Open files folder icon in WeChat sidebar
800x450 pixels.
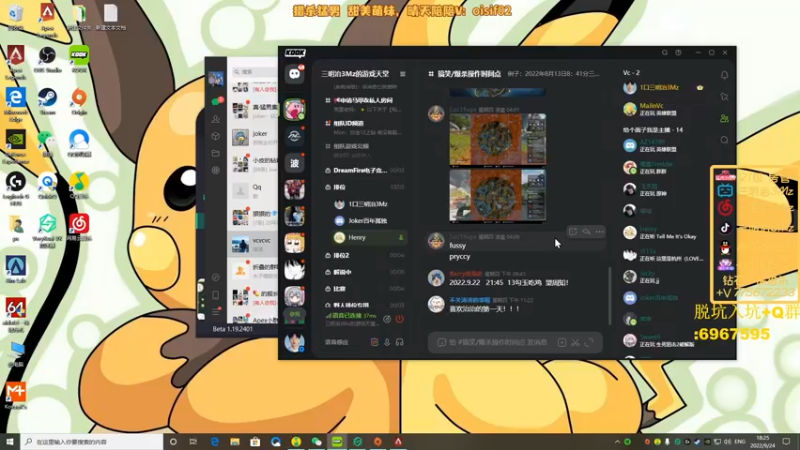216,153
